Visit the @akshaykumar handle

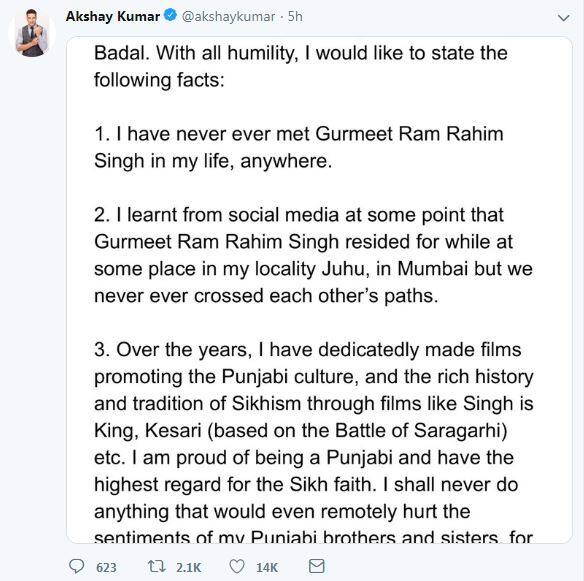click(x=228, y=16)
